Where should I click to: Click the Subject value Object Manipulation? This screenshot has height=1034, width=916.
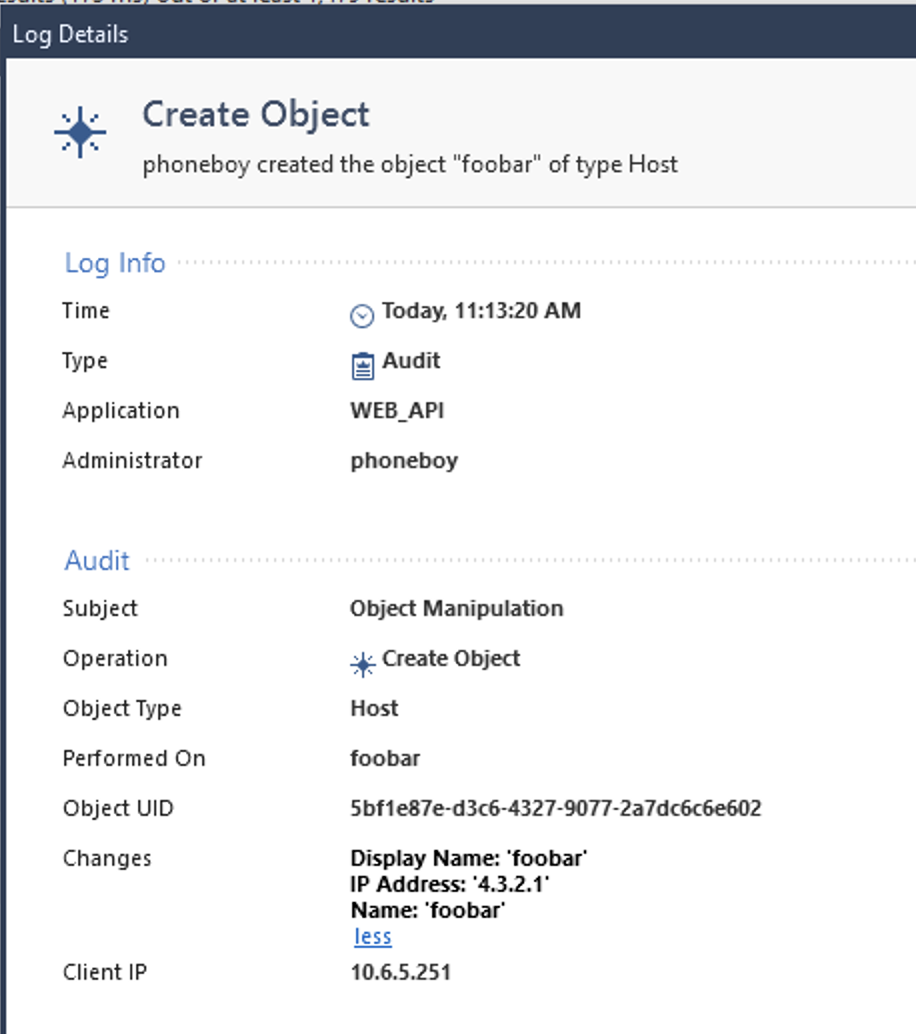click(456, 608)
